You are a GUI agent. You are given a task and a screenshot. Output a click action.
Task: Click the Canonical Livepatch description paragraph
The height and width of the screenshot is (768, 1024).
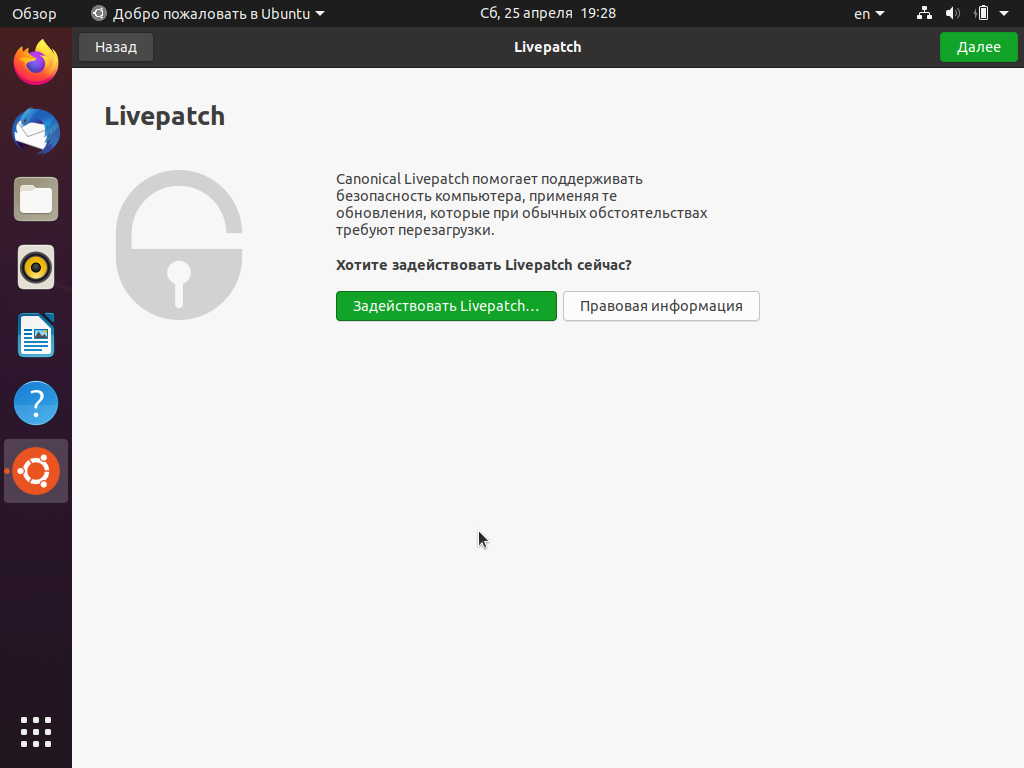tap(521, 204)
